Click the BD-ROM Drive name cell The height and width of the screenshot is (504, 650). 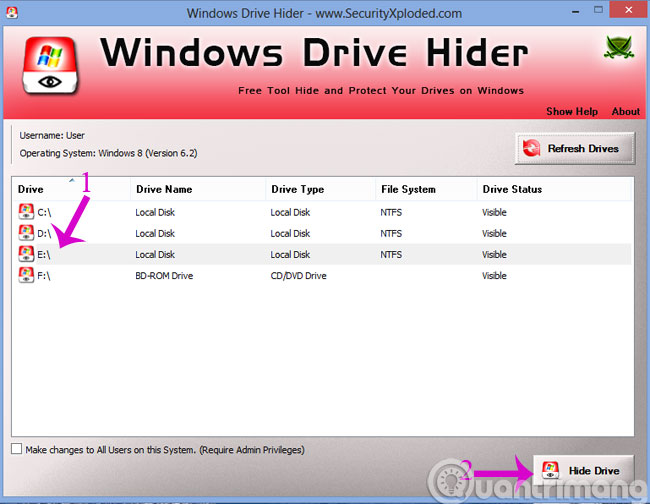coord(164,276)
